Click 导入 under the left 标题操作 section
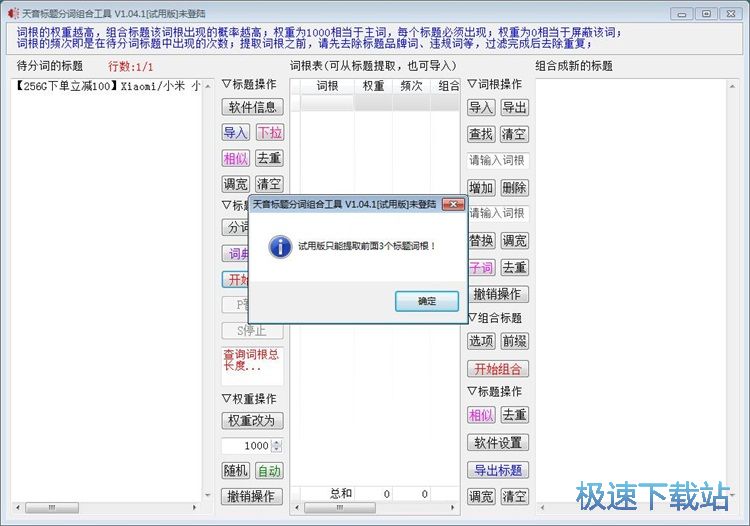The image size is (750, 526). coord(235,132)
